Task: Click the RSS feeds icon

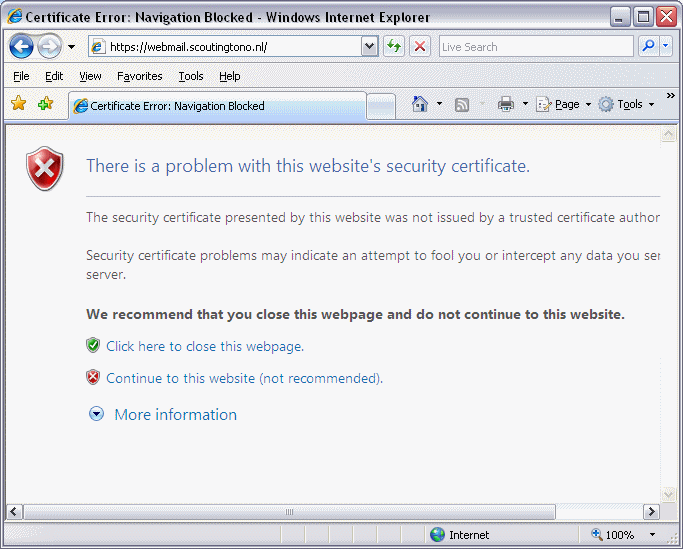Action: point(462,104)
